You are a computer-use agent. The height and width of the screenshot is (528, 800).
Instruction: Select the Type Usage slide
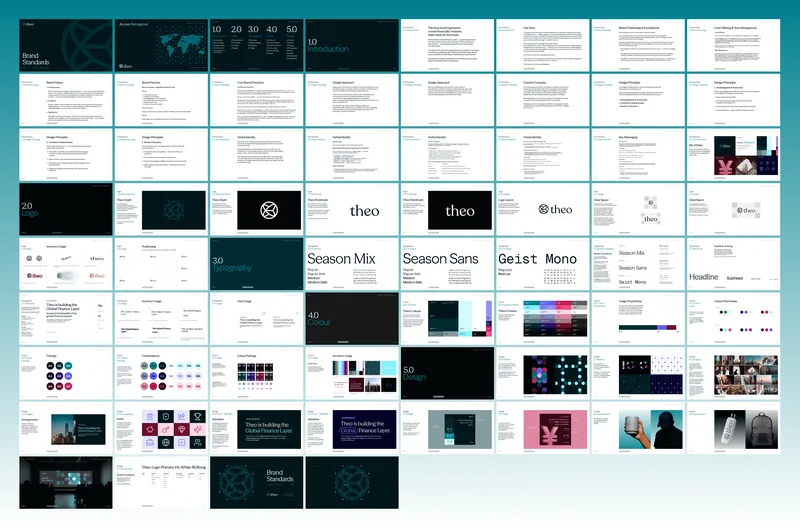tap(257, 319)
